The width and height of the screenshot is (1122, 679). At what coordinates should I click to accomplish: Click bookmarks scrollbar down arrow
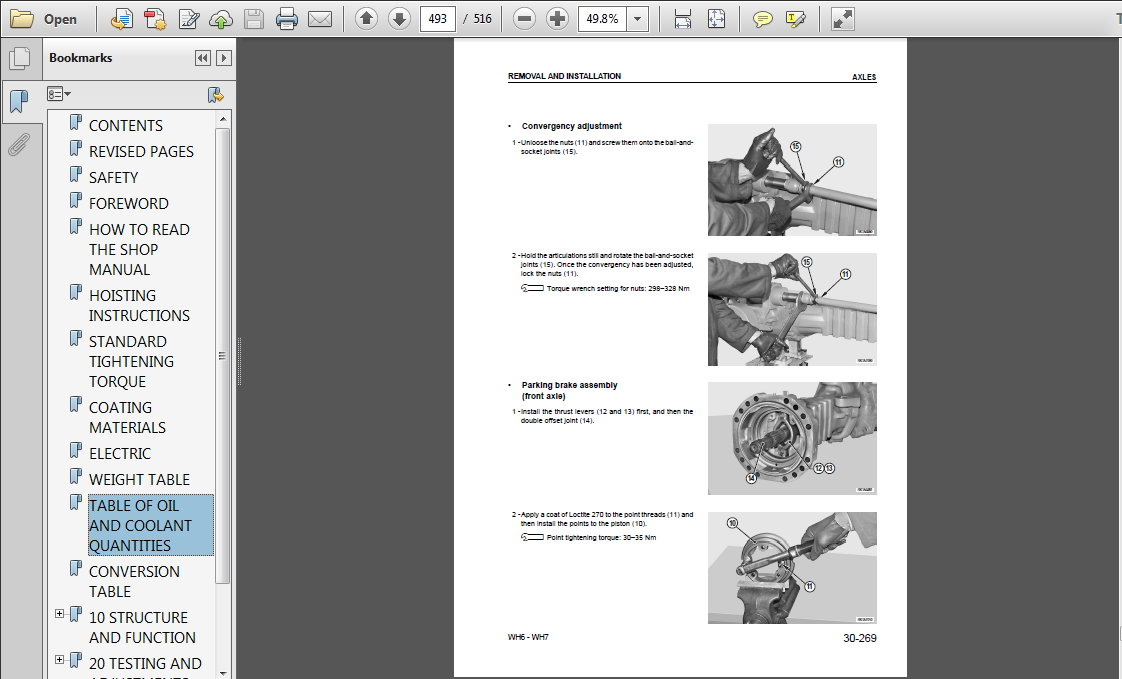click(223, 673)
